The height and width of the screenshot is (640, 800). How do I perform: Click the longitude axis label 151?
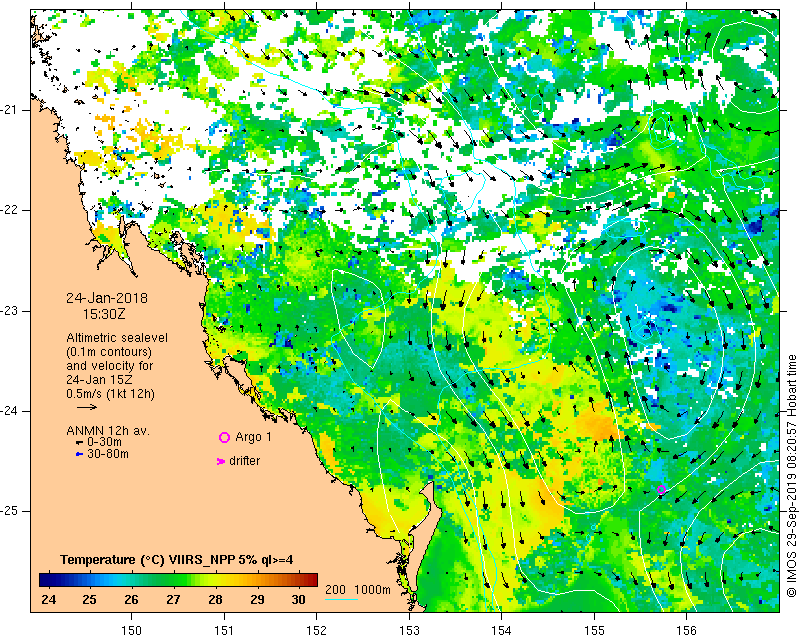[224, 631]
